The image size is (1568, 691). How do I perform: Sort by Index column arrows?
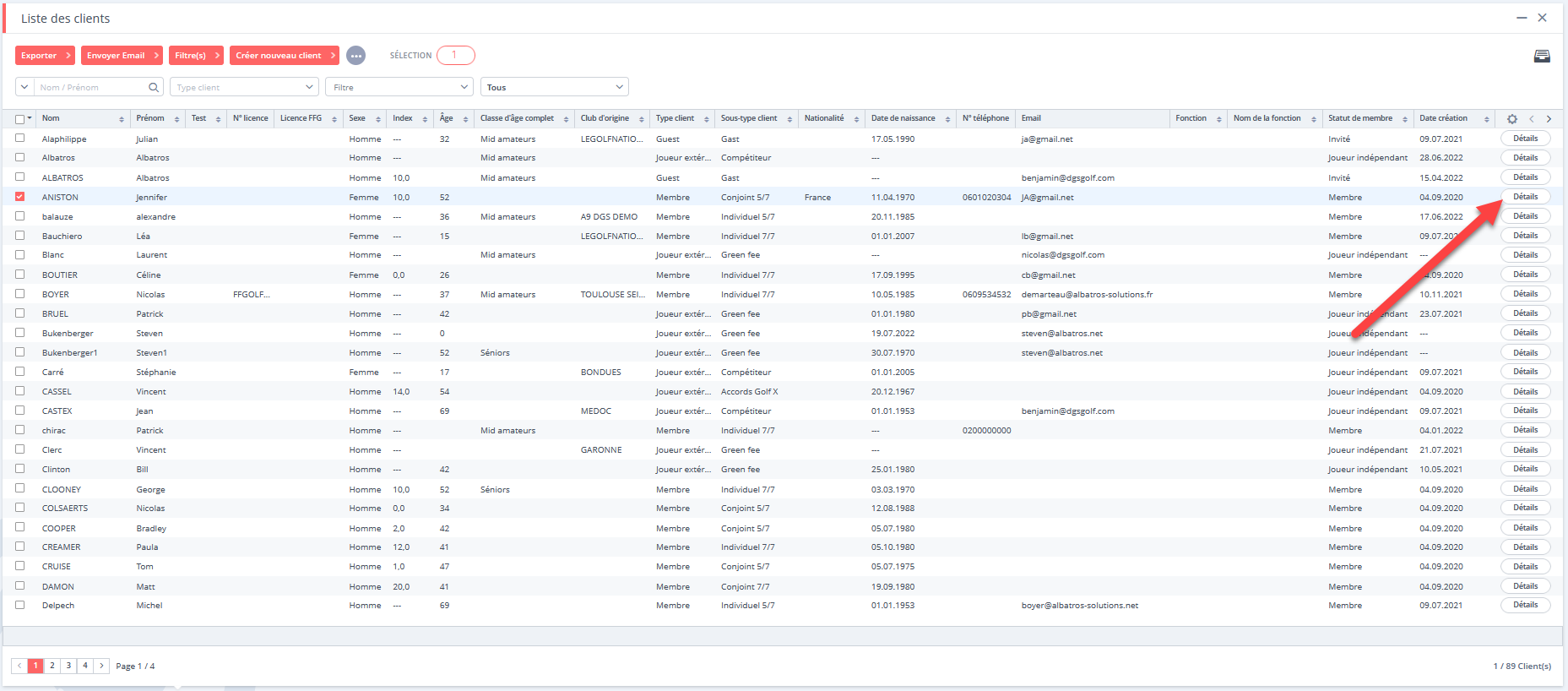[x=425, y=119]
